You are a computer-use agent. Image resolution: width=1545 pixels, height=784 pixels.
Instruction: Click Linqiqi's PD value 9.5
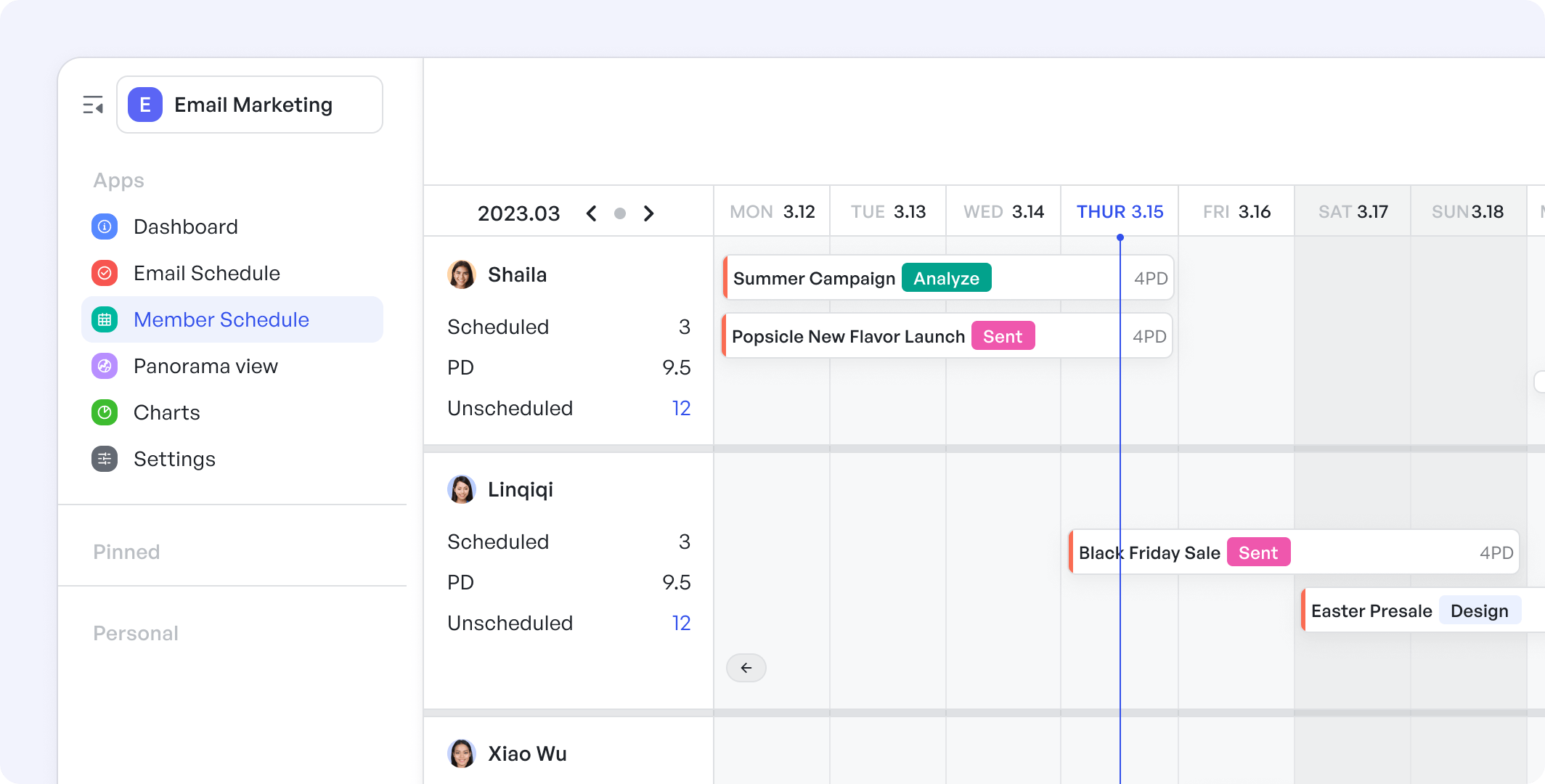coord(676,582)
